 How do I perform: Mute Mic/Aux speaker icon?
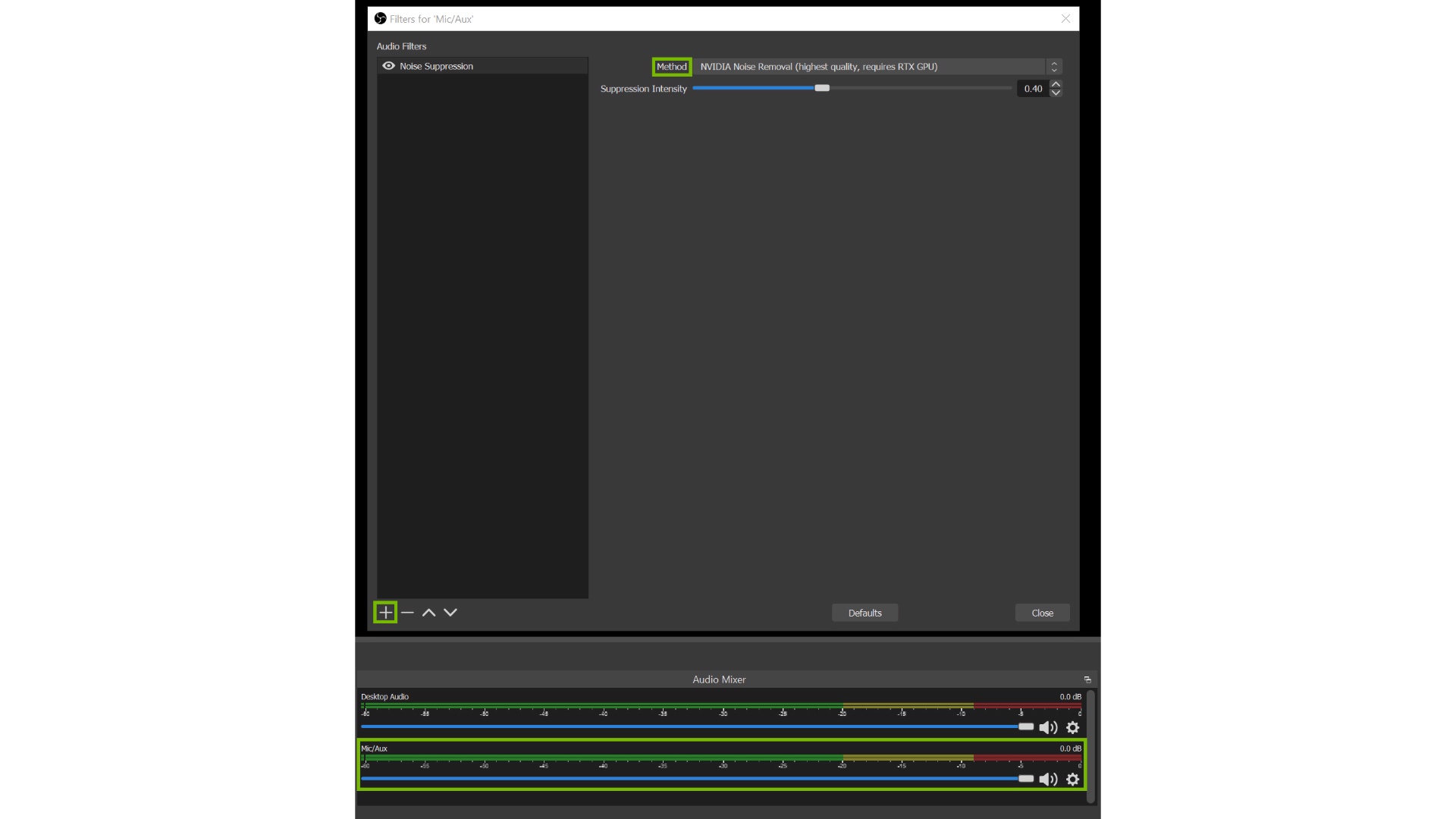pyautogui.click(x=1048, y=779)
